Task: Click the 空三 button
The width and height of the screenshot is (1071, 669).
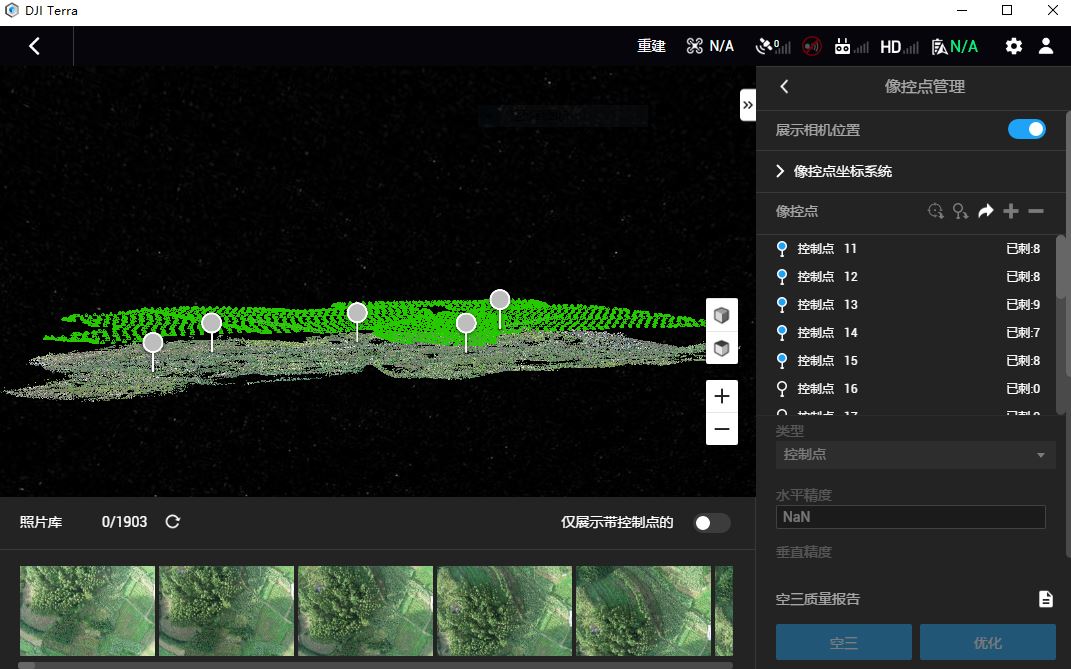Action: click(844, 642)
